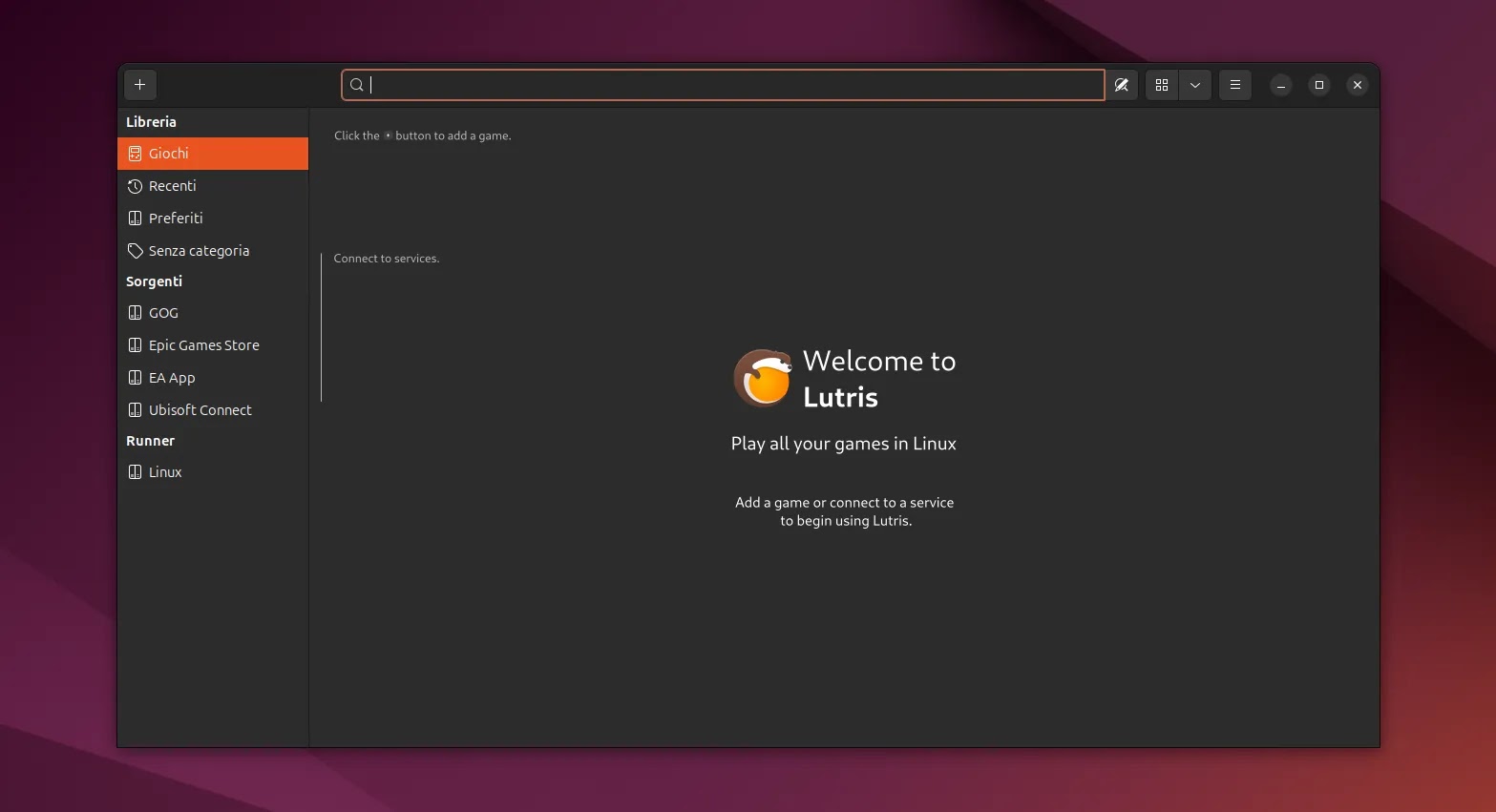Click the Sorgenti section header
This screenshot has width=1496, height=812.
click(x=154, y=281)
